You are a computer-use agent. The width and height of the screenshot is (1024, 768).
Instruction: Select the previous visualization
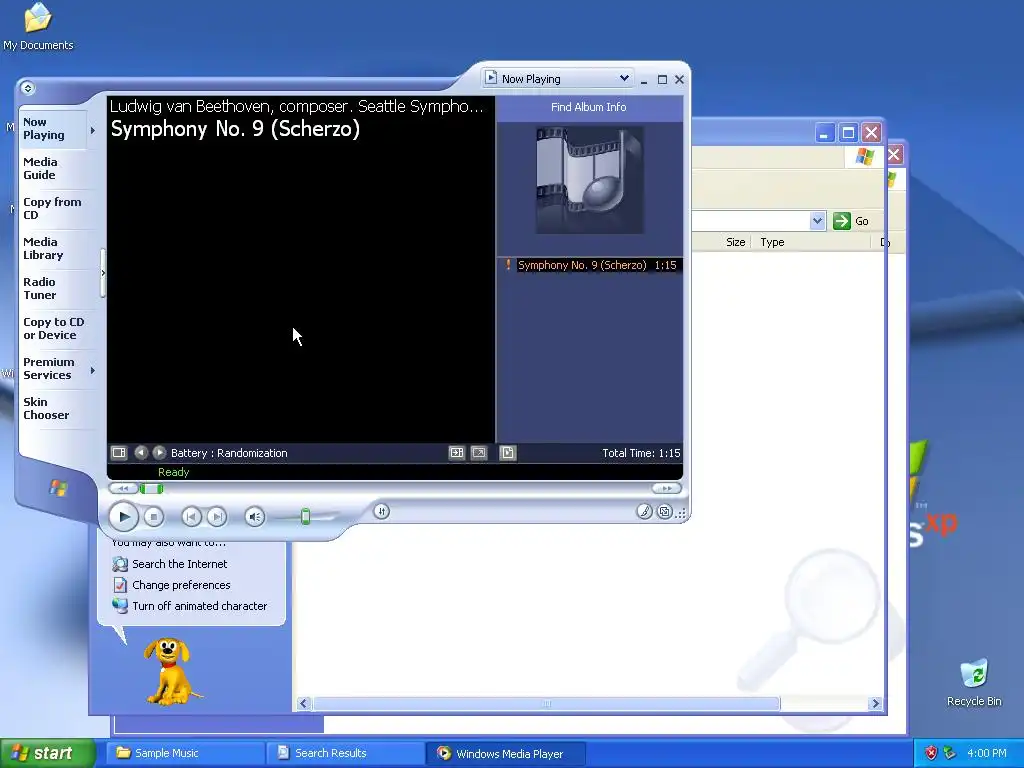pos(140,453)
